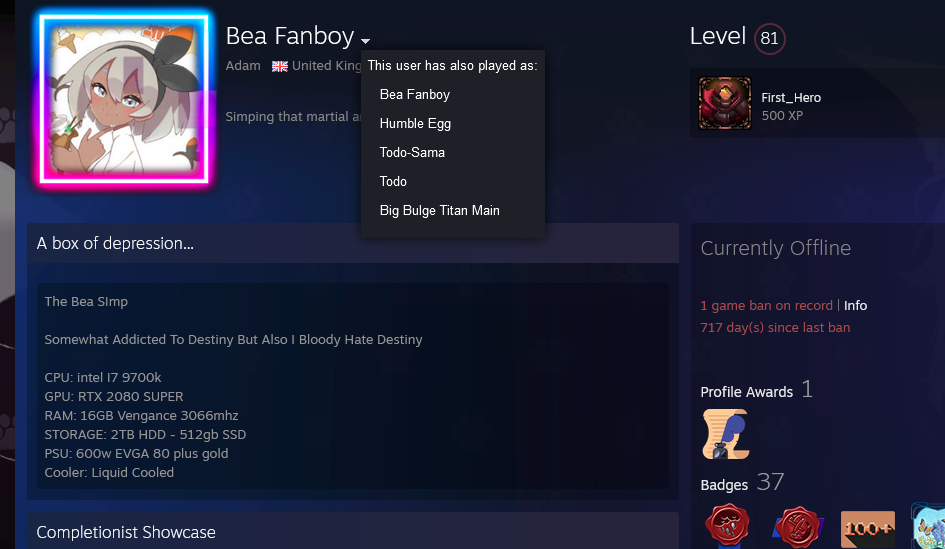Click the United Kingdom flag icon
The image size is (945, 549).
(x=280, y=66)
